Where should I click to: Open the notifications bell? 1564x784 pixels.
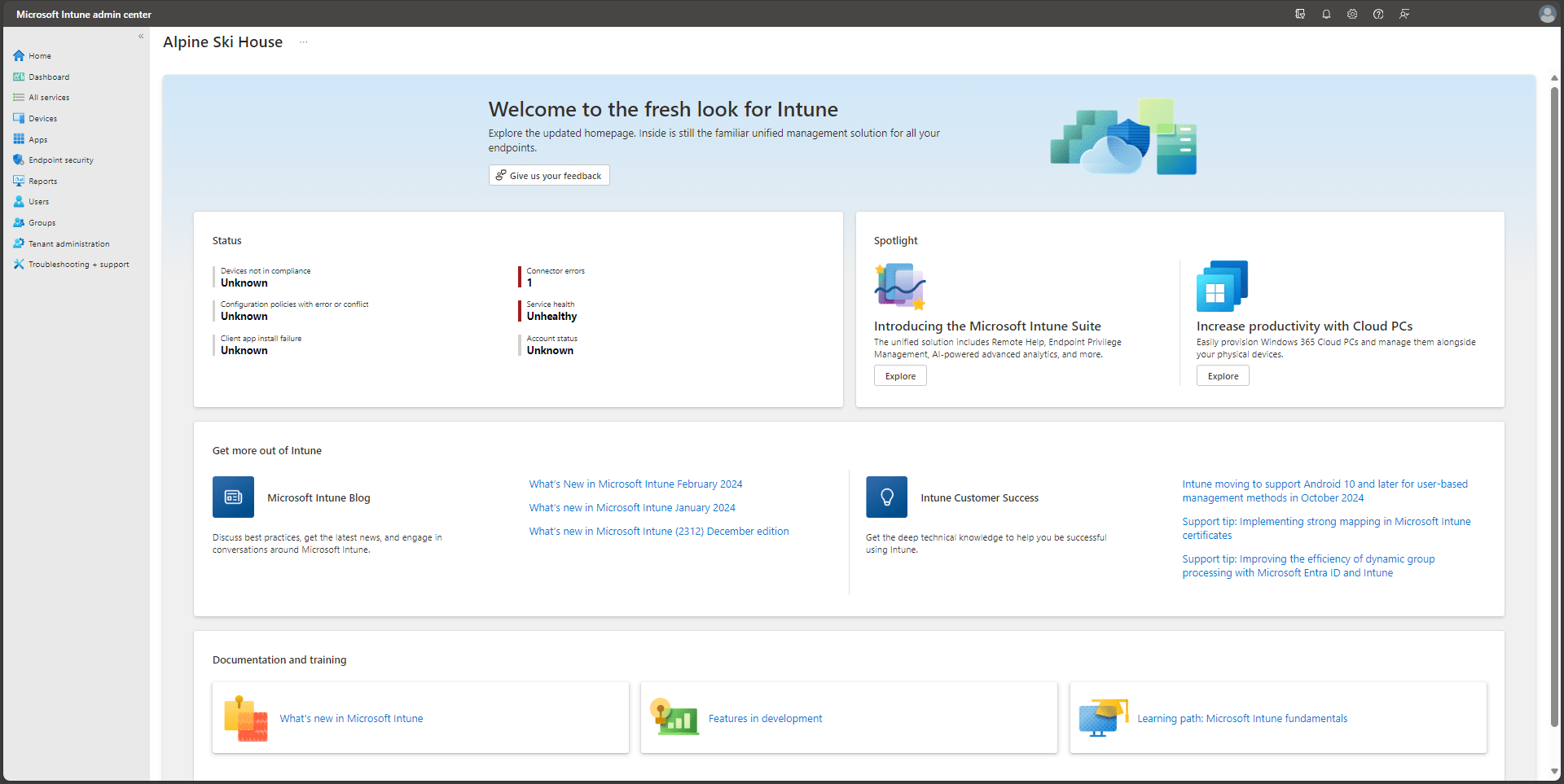[x=1326, y=14]
